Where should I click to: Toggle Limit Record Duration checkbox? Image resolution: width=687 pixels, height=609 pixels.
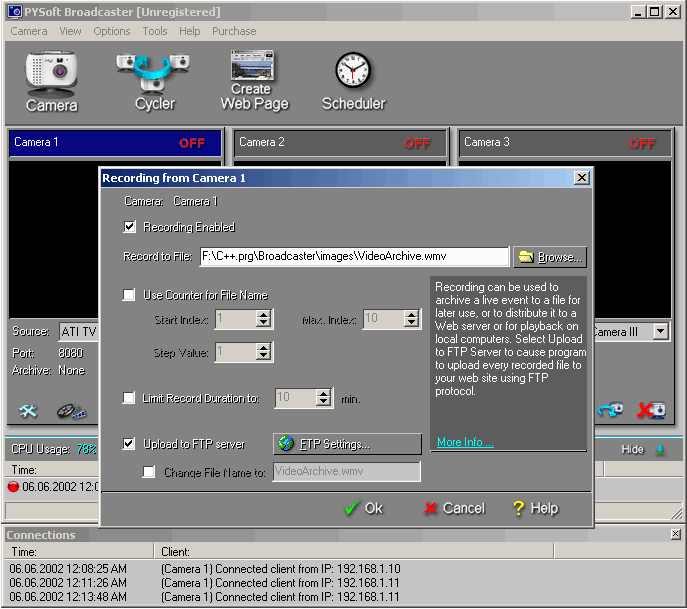point(129,398)
